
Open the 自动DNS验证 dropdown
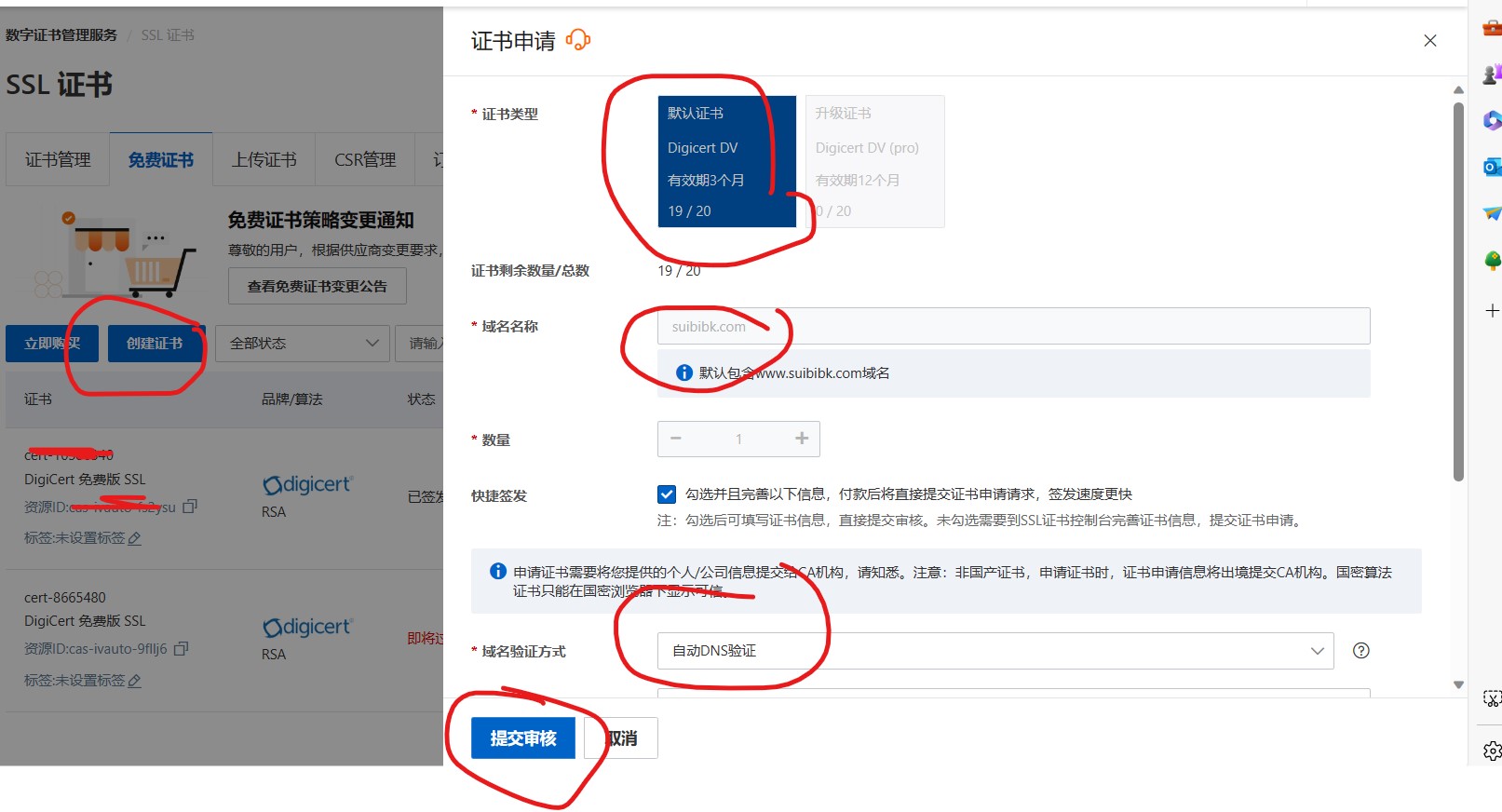[995, 651]
